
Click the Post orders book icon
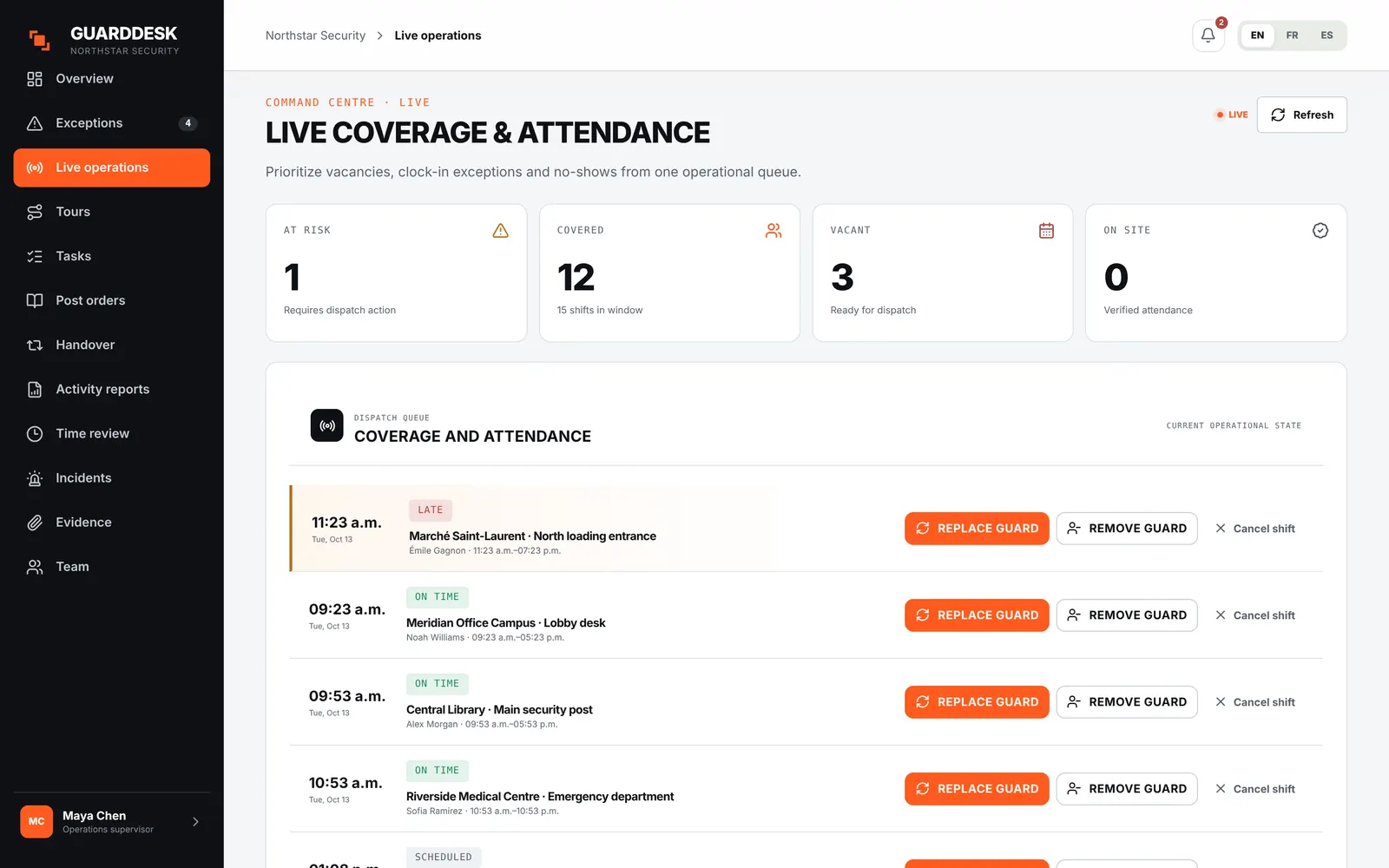click(x=35, y=300)
